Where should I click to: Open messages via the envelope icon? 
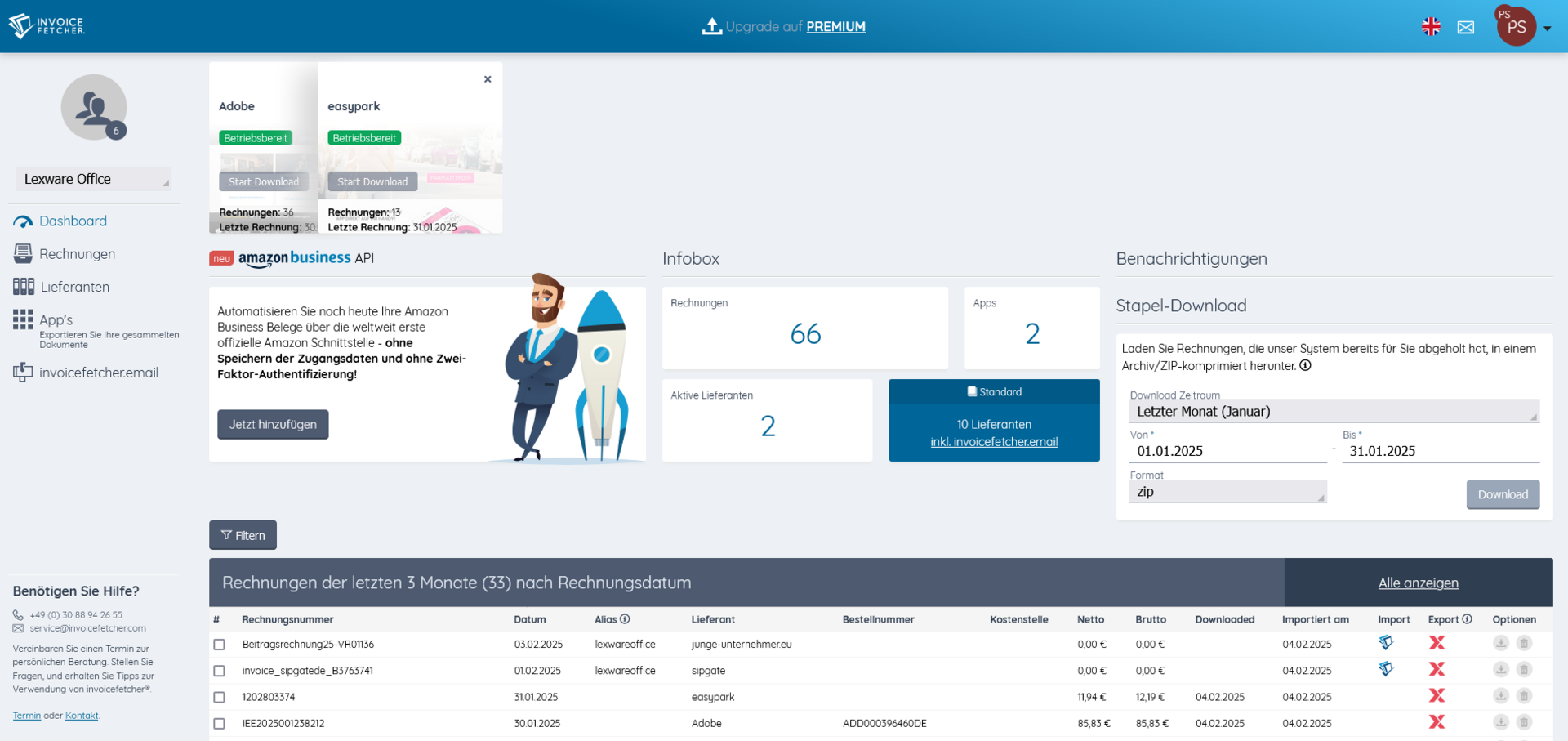coord(1466,28)
